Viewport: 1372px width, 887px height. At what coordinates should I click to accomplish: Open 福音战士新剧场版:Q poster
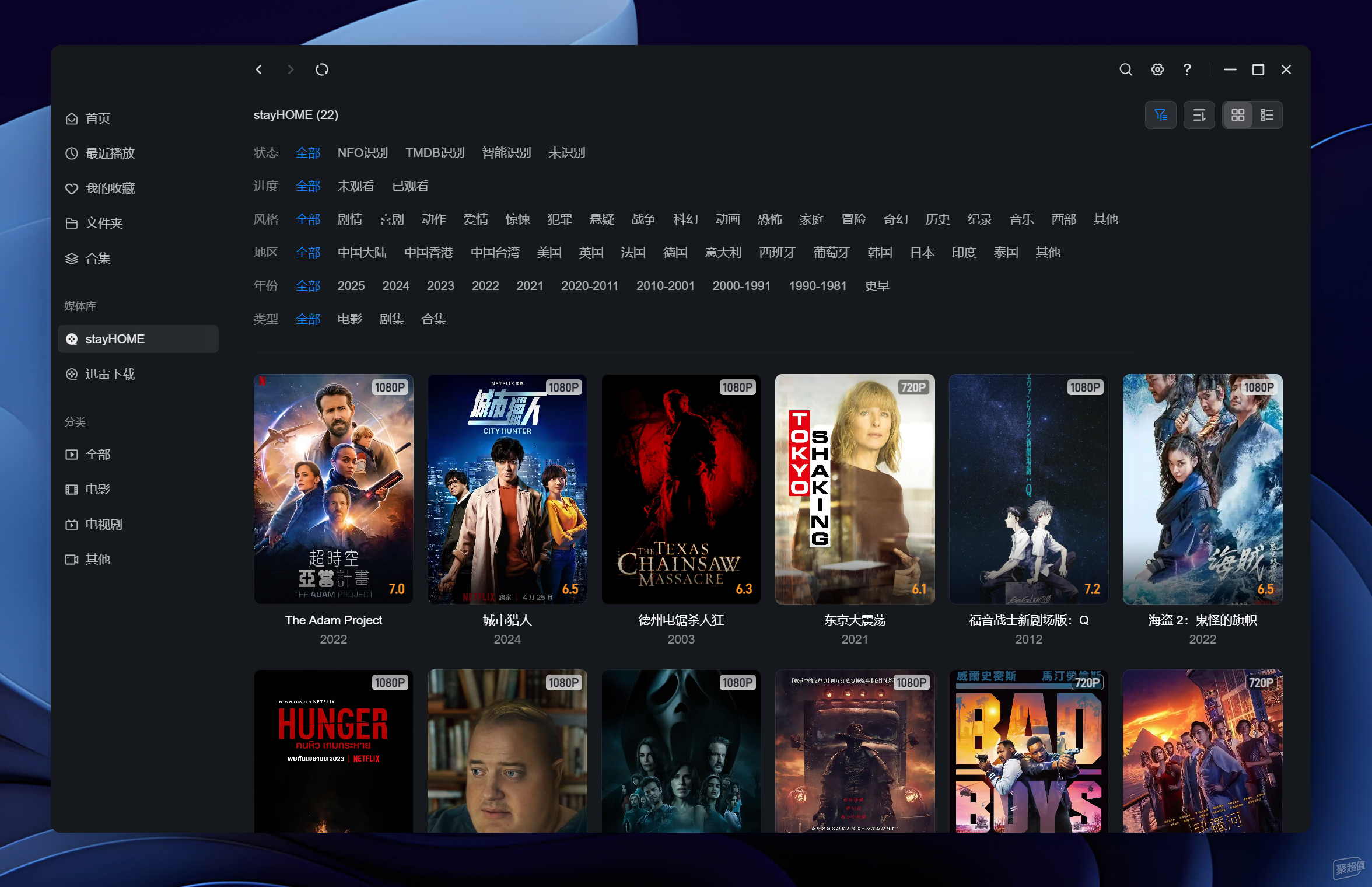click(1029, 489)
